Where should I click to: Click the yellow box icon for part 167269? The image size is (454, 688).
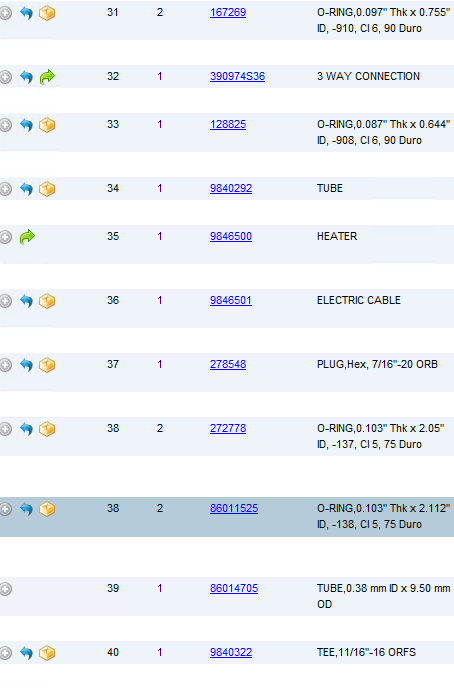pyautogui.click(x=47, y=13)
